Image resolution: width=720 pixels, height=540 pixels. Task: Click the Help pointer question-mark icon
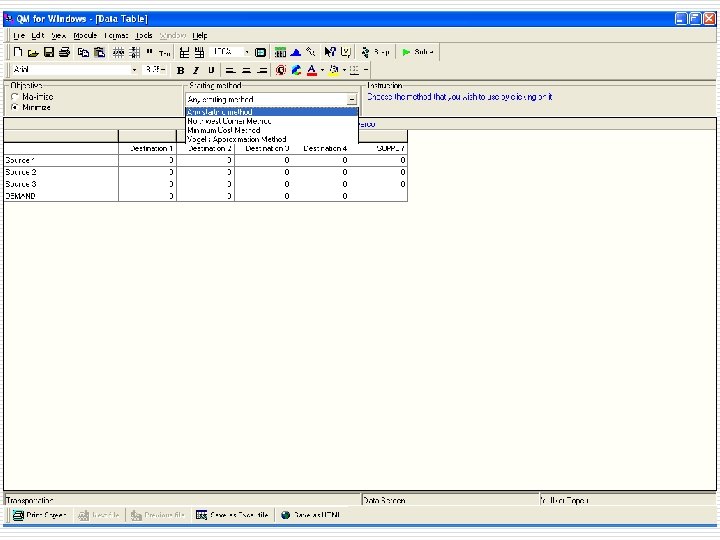coord(330,52)
